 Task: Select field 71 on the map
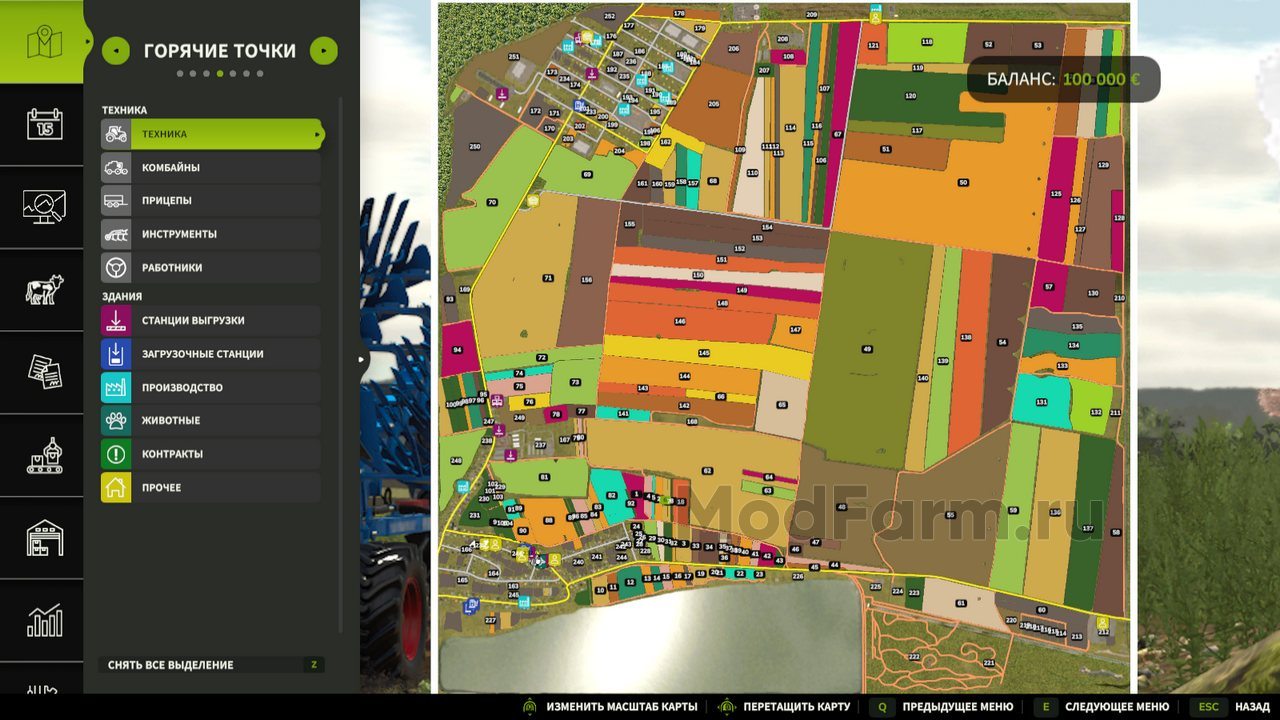click(x=547, y=278)
